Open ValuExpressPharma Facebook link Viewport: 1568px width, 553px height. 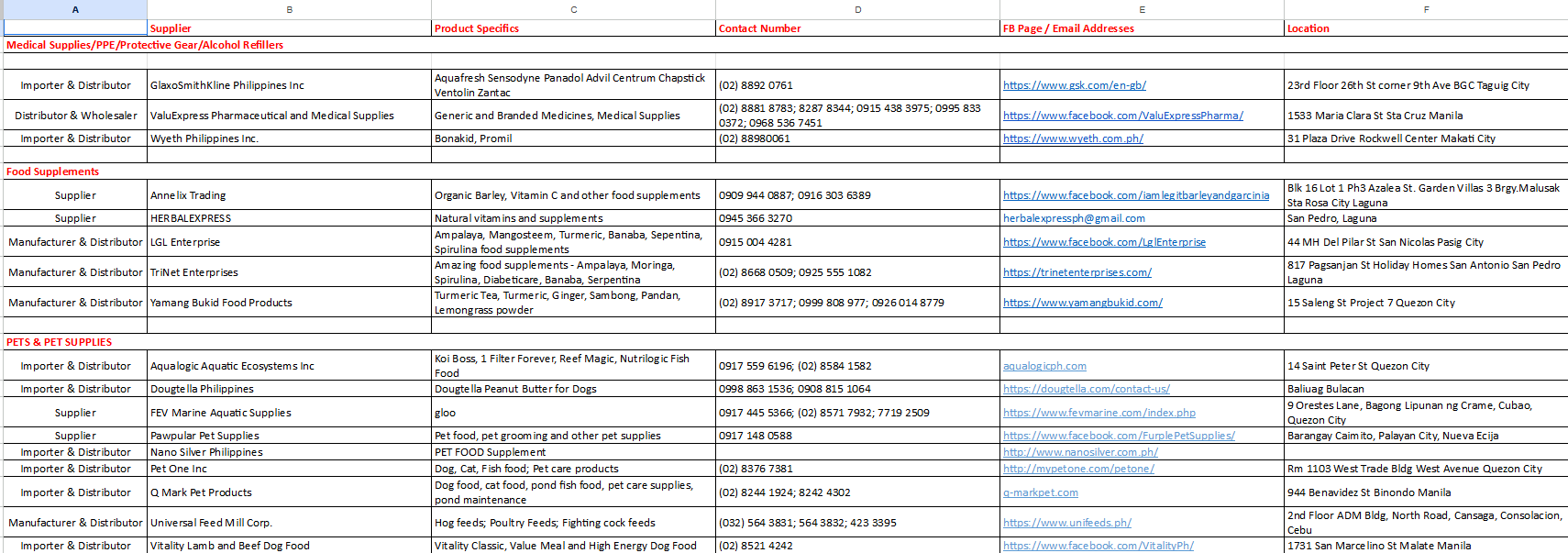point(1122,116)
